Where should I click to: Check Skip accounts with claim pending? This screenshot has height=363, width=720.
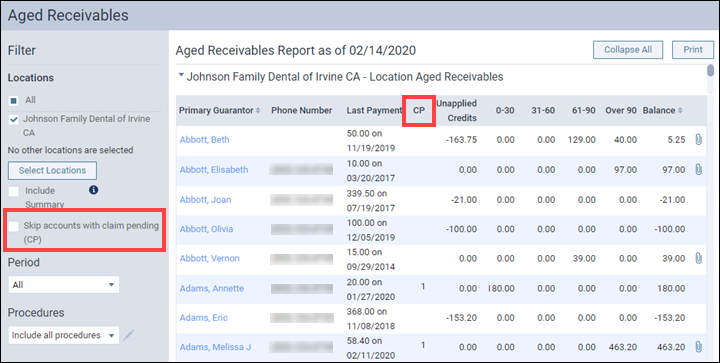(14, 226)
